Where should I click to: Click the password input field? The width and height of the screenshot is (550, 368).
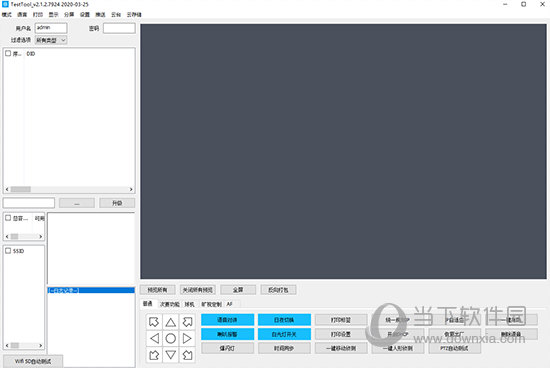119,28
